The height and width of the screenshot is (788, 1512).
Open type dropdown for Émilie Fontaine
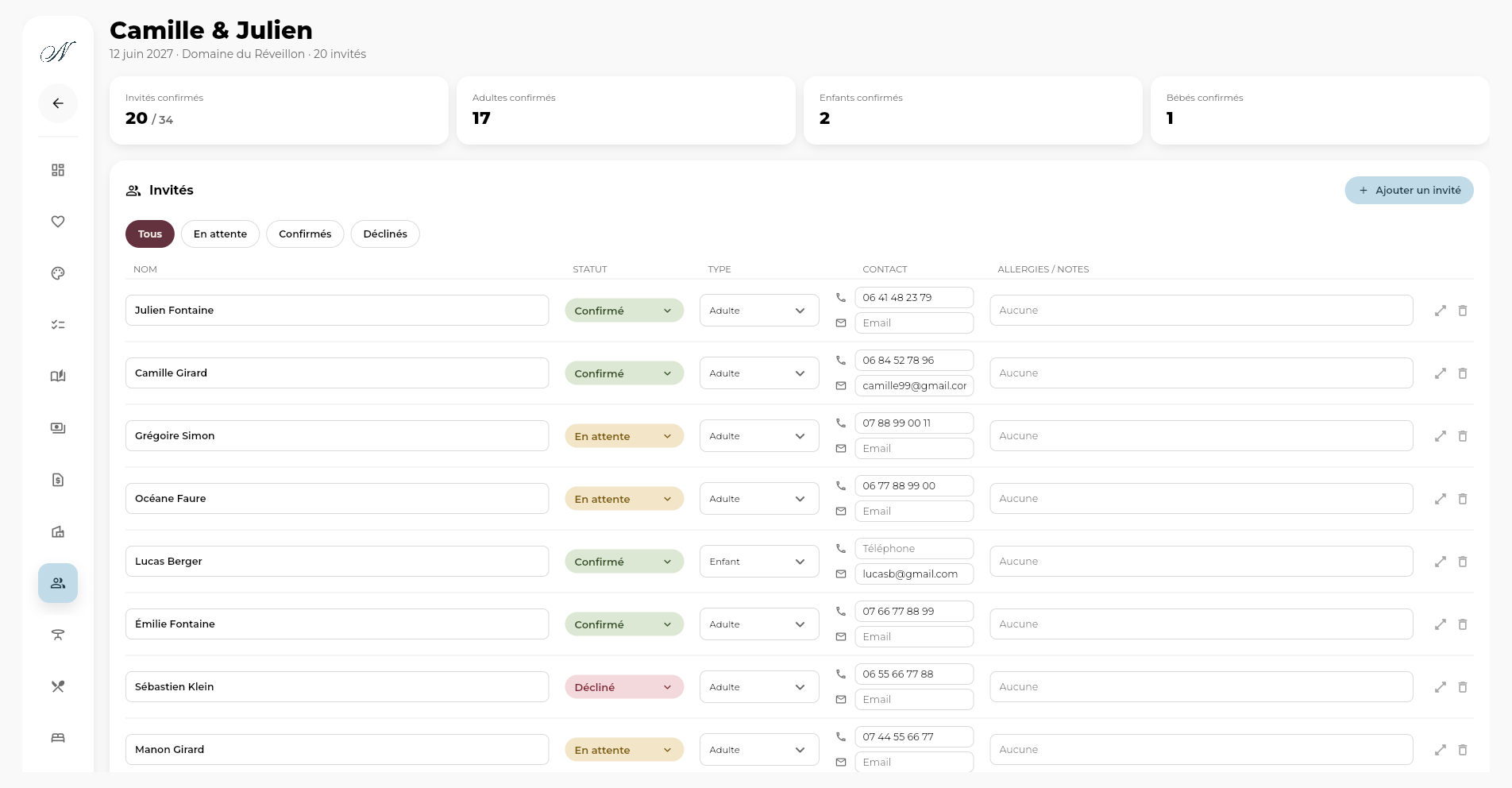[759, 624]
